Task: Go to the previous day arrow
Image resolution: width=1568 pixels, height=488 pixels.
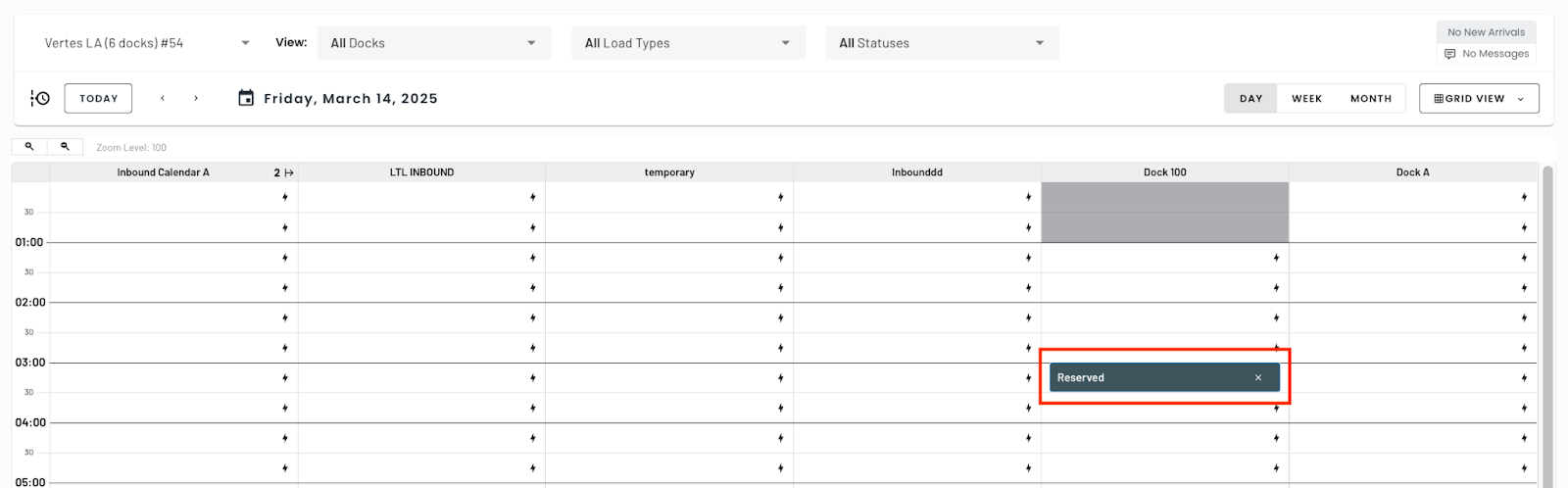Action: pos(163,98)
